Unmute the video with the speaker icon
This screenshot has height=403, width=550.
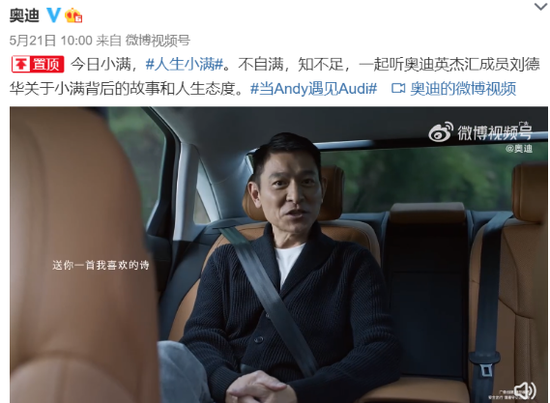point(525,390)
